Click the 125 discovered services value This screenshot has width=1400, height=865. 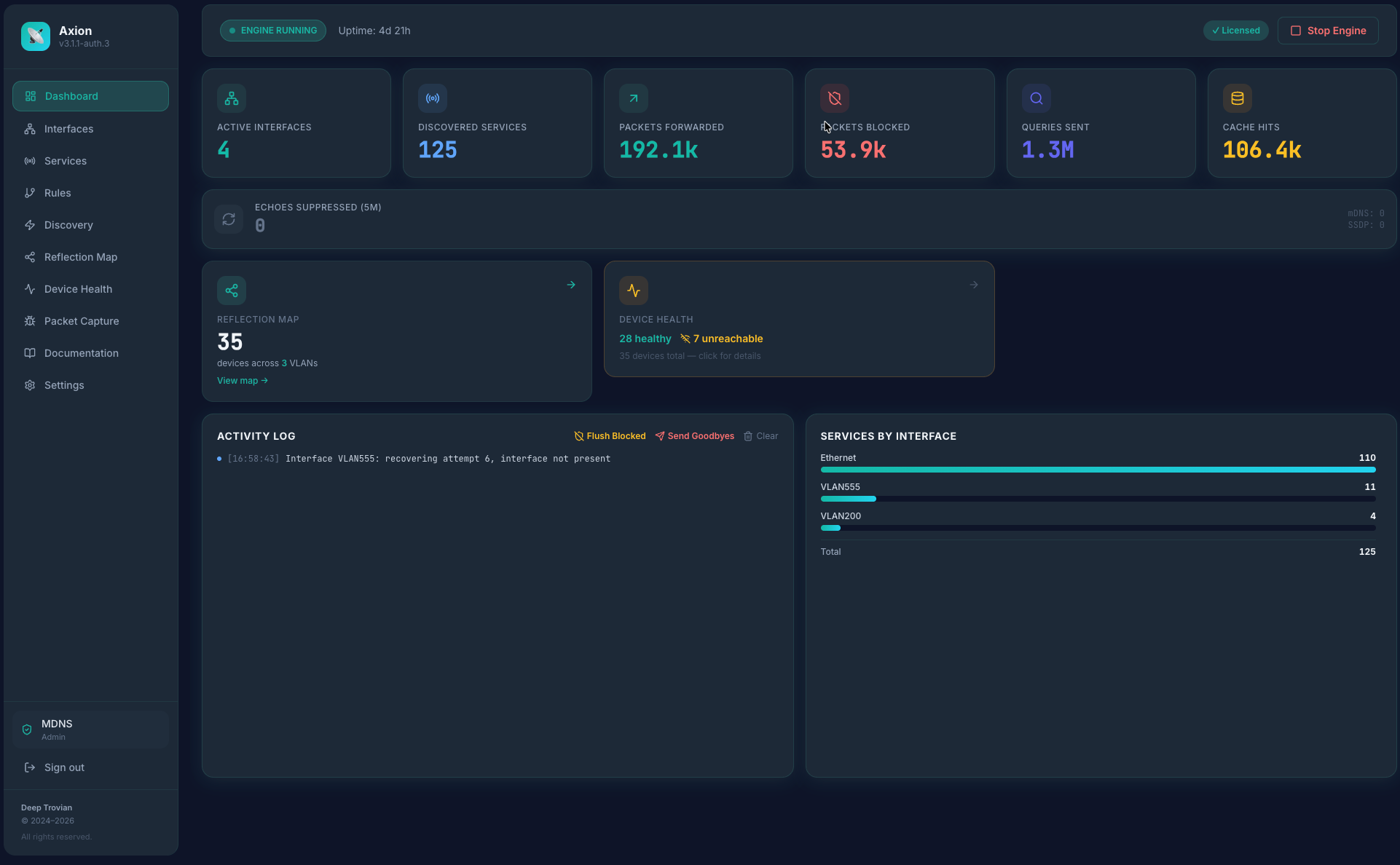(438, 150)
